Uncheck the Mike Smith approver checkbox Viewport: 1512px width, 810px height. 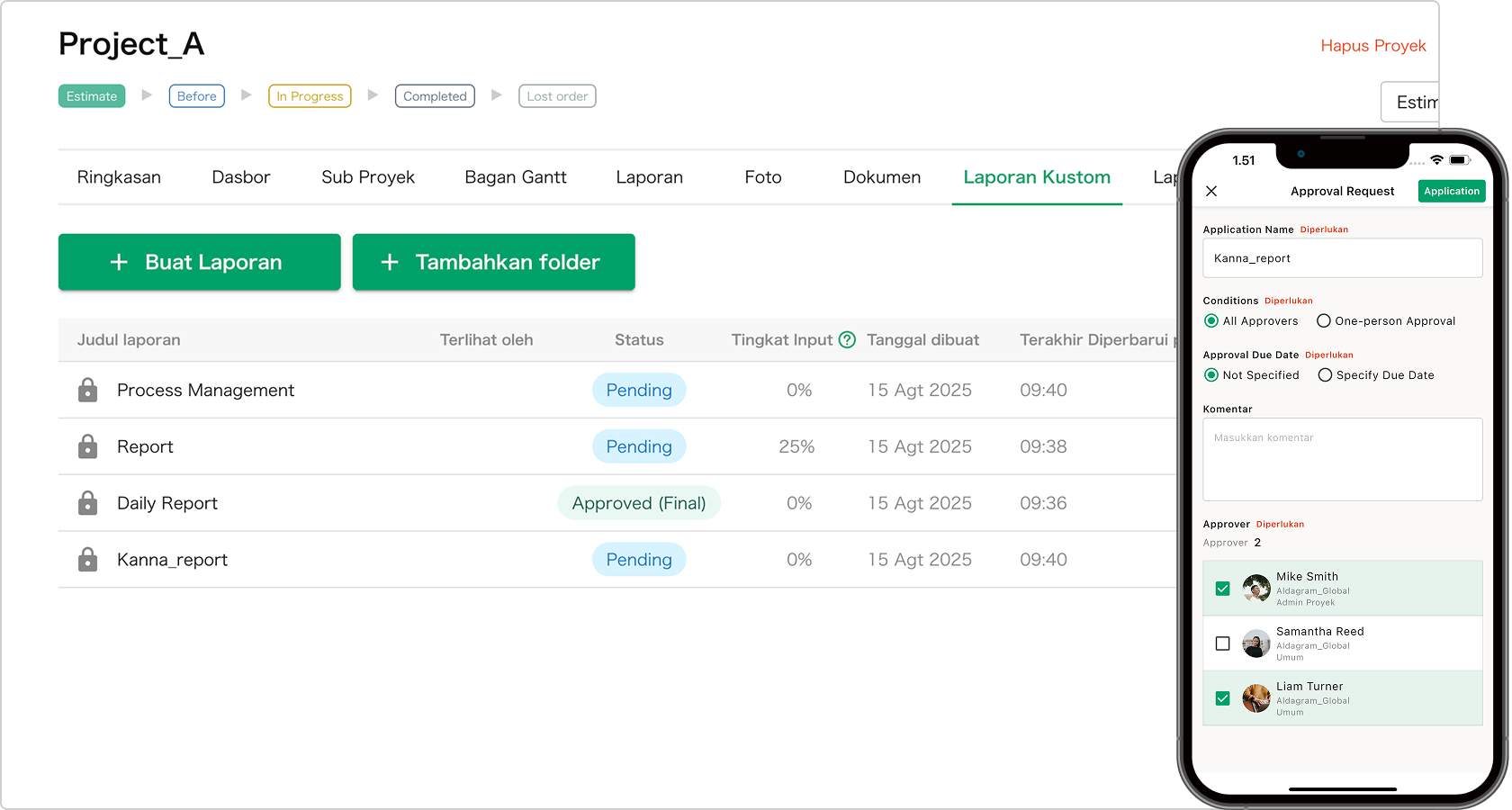[x=1222, y=589]
